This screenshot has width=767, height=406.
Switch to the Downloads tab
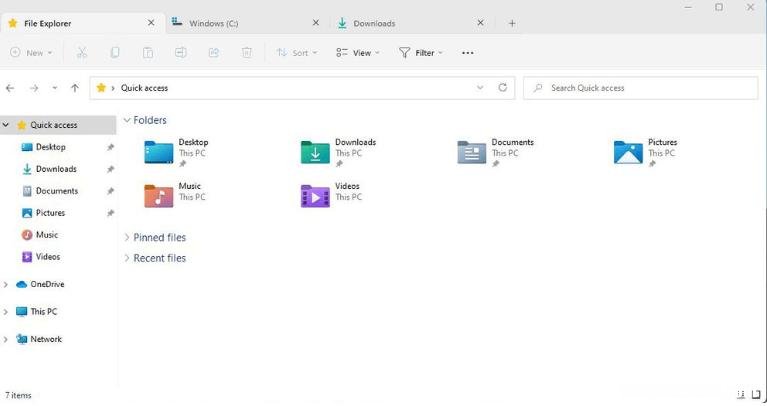(411, 23)
